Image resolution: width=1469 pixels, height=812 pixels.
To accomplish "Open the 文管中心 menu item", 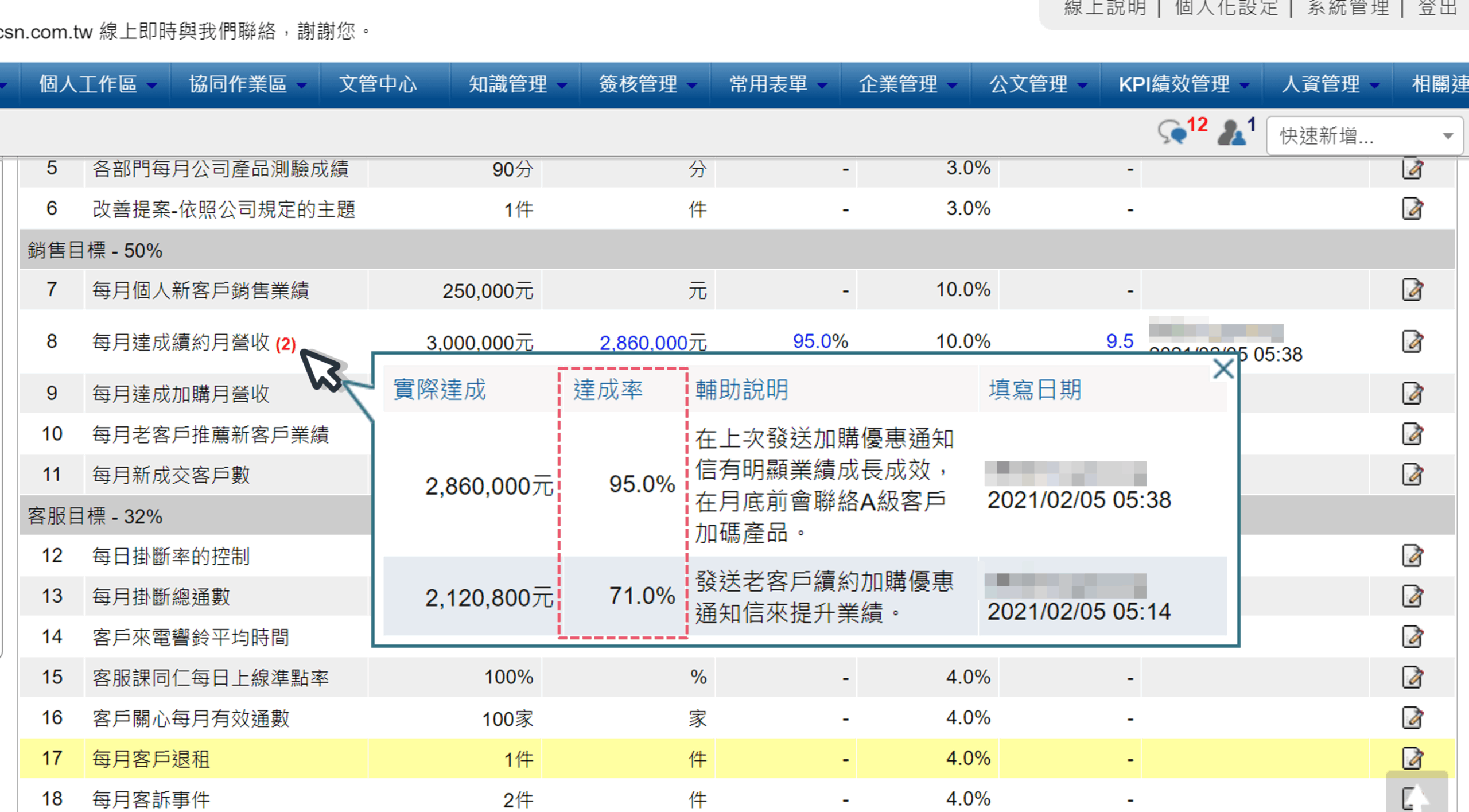I will click(x=377, y=84).
